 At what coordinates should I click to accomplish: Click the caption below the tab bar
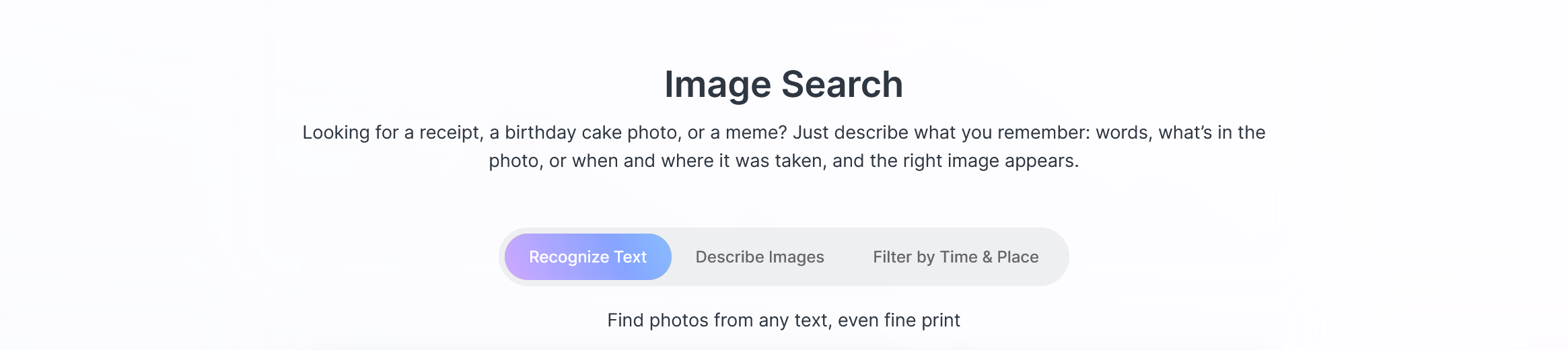coord(783,320)
